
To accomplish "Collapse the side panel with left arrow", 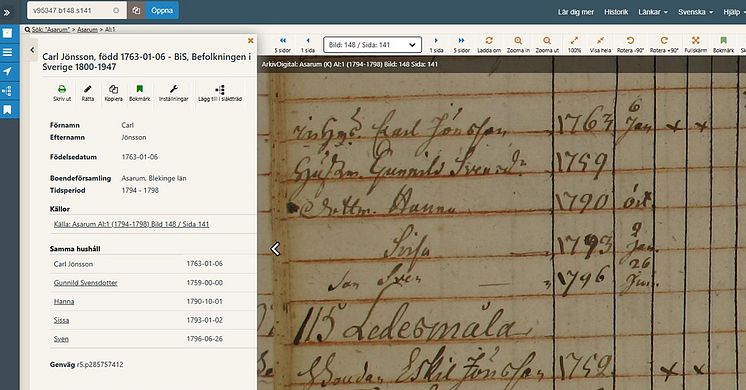I will tap(32, 49).
